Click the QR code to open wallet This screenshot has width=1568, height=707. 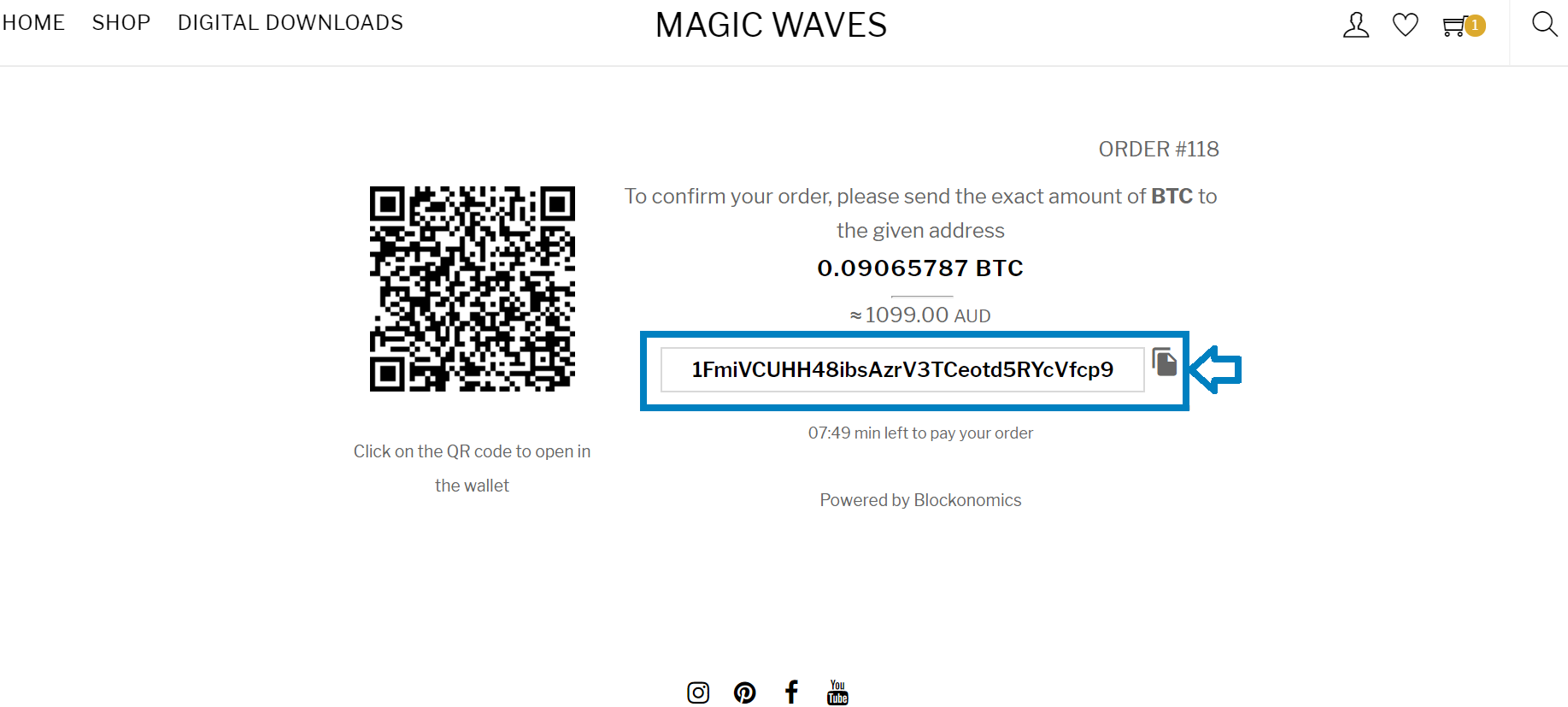coord(473,289)
